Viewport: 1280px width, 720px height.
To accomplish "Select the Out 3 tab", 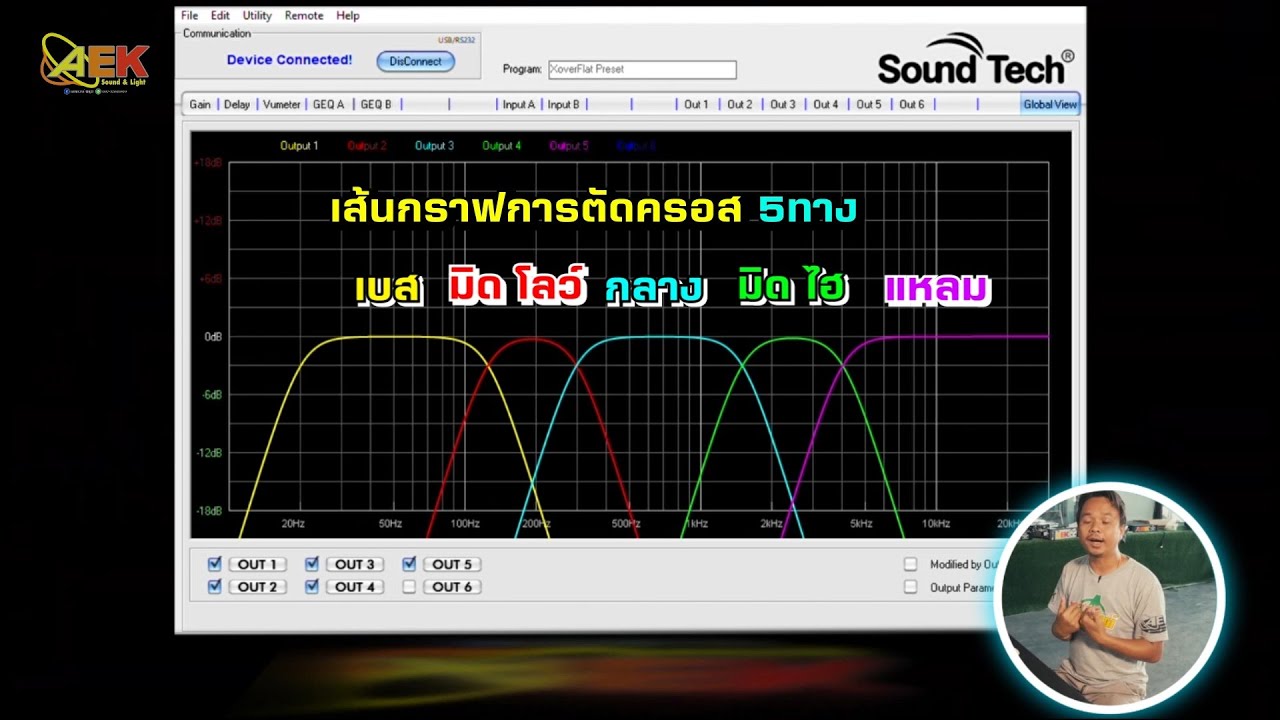I will click(x=783, y=104).
